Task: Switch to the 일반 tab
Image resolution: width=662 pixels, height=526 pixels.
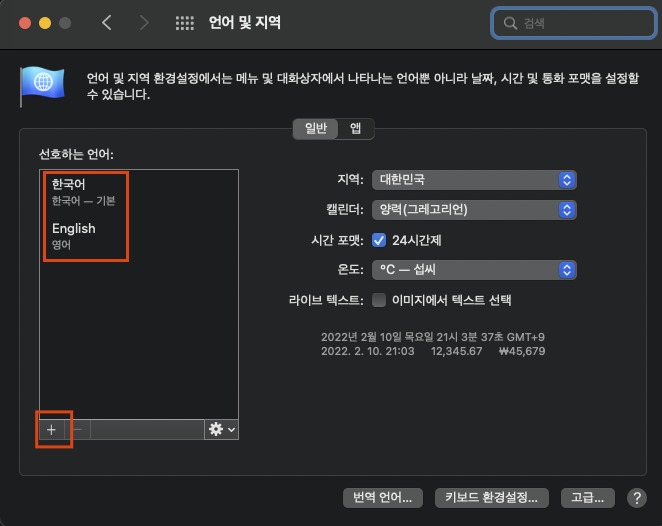Action: click(x=316, y=128)
